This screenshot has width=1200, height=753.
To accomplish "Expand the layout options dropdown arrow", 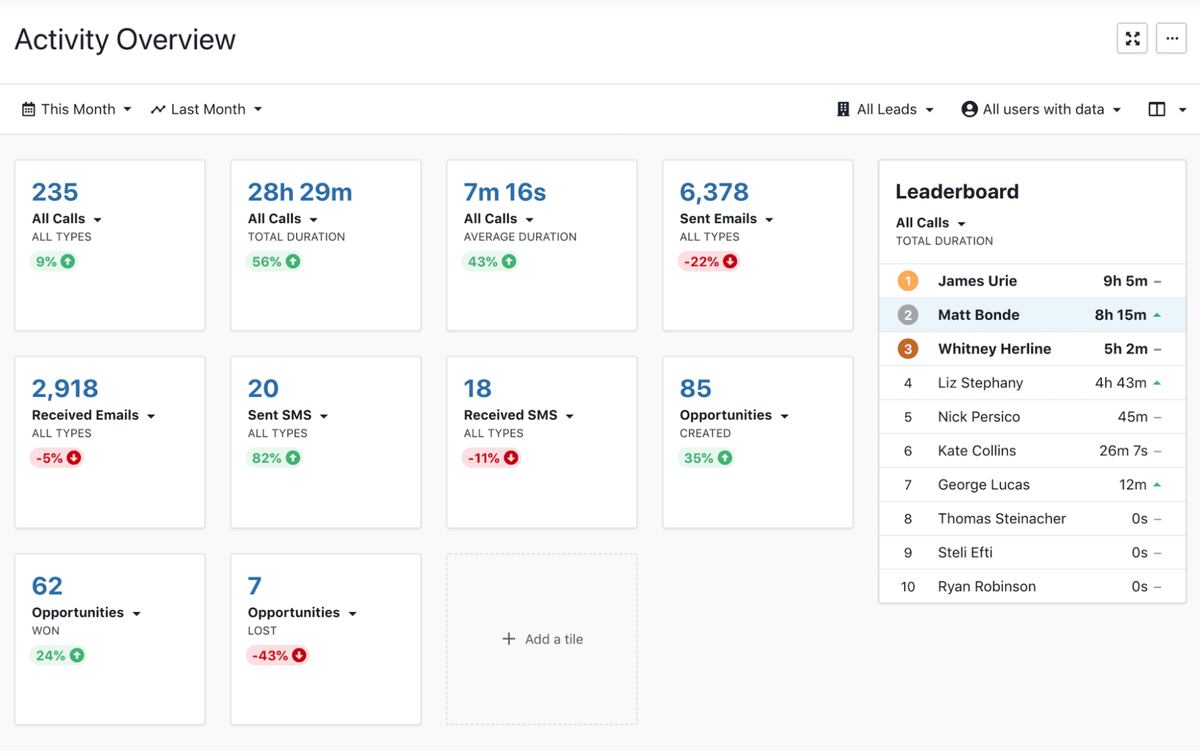I will tap(1182, 110).
